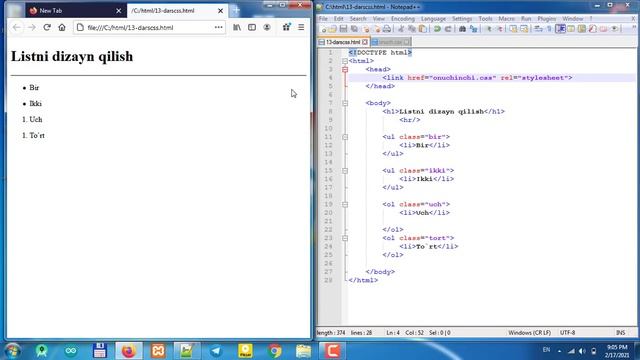Open File Explorer folder in taskbar

(x=304, y=351)
